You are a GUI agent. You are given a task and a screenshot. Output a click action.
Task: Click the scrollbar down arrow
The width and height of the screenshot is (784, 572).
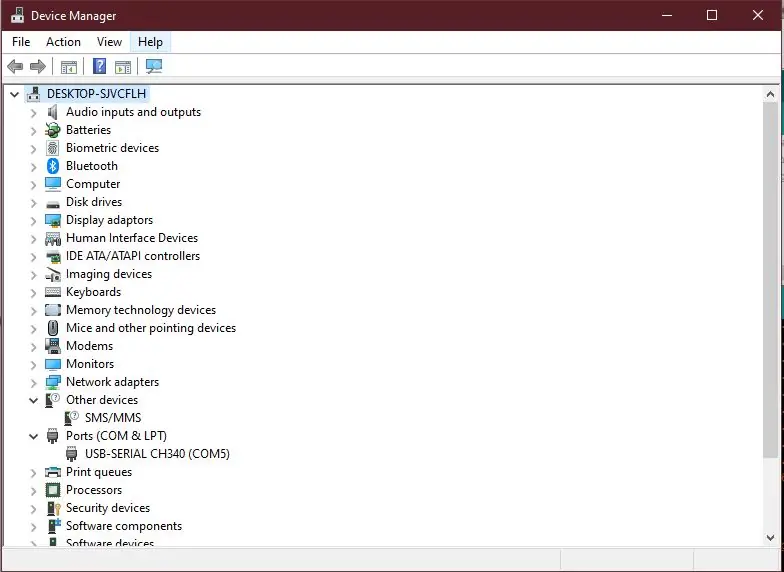(x=770, y=538)
